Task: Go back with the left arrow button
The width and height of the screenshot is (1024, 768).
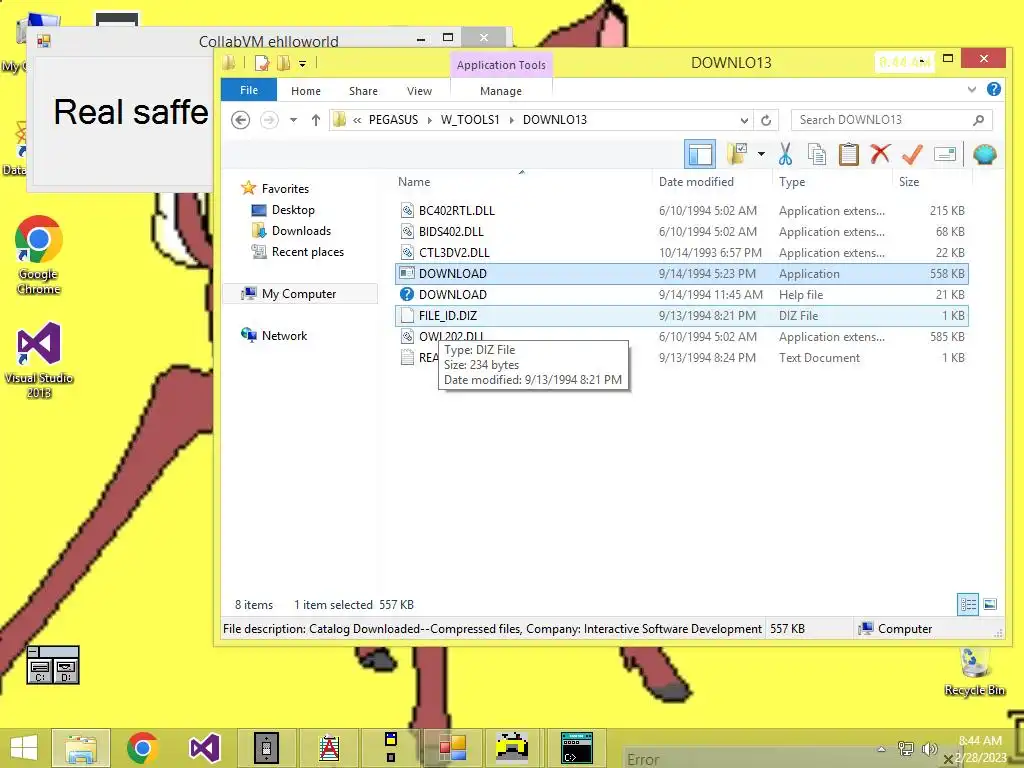Action: click(x=240, y=120)
